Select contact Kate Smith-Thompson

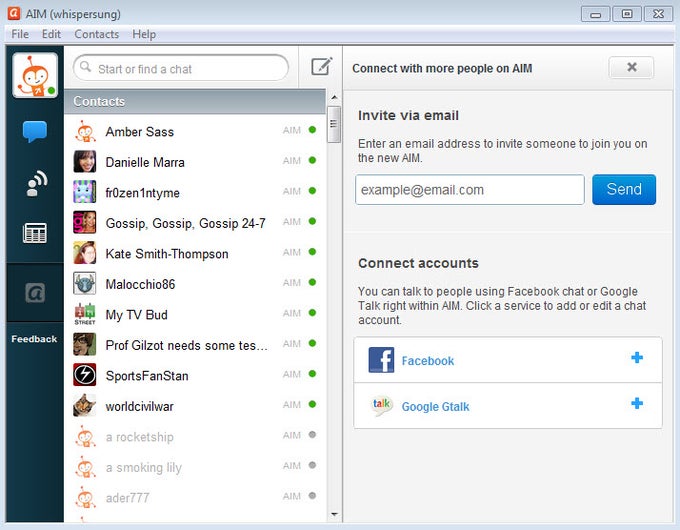[x=195, y=253]
